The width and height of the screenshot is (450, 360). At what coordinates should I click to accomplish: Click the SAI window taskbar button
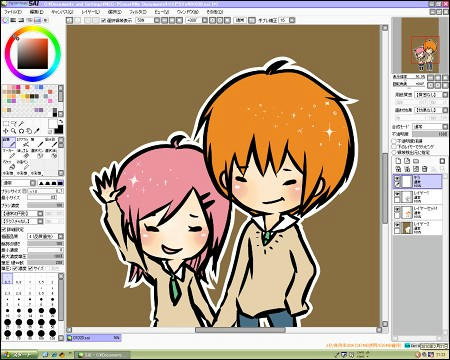point(101,355)
